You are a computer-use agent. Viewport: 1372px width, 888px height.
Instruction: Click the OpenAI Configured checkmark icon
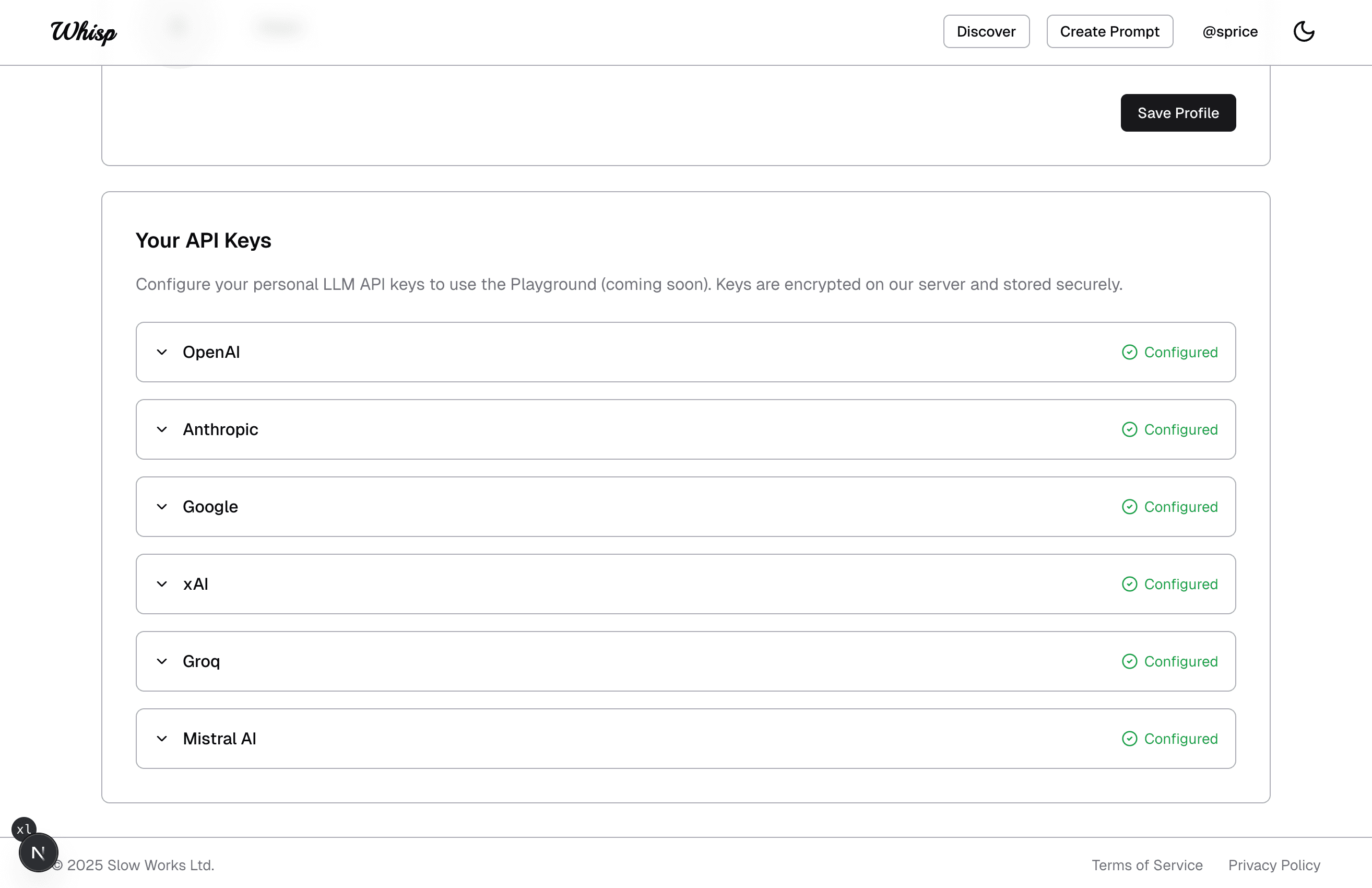tap(1129, 352)
